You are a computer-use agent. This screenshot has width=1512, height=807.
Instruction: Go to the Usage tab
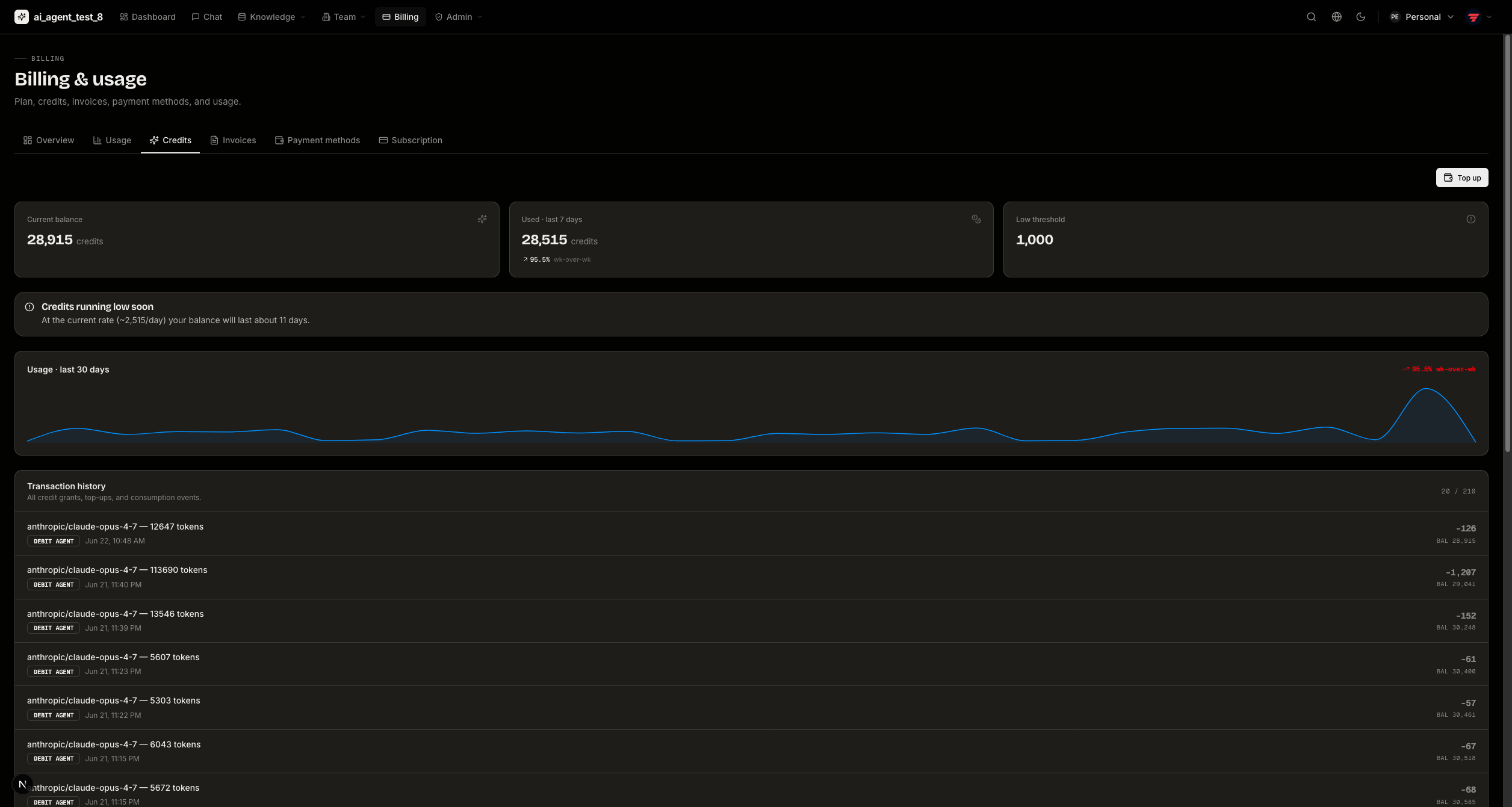coord(112,140)
